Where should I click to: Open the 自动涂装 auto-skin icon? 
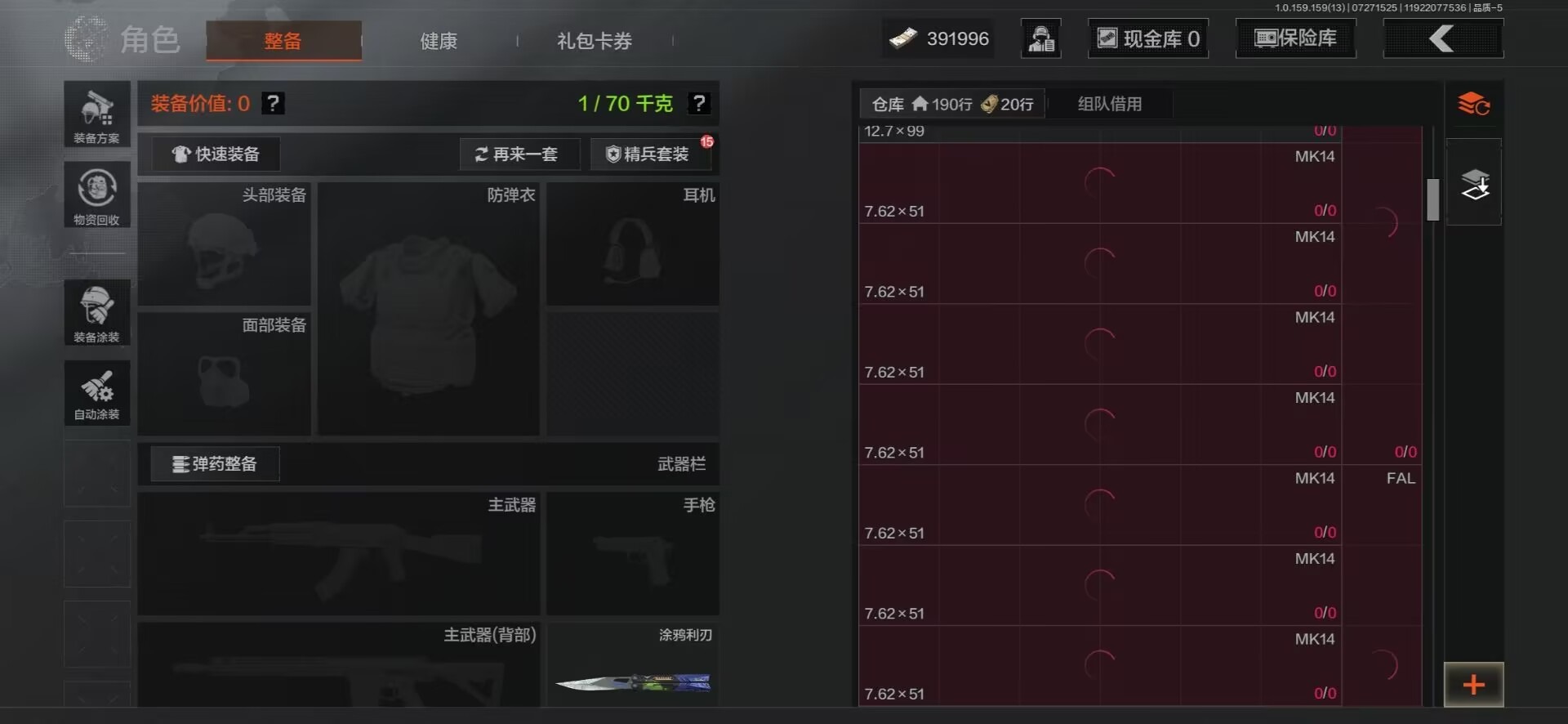click(97, 392)
